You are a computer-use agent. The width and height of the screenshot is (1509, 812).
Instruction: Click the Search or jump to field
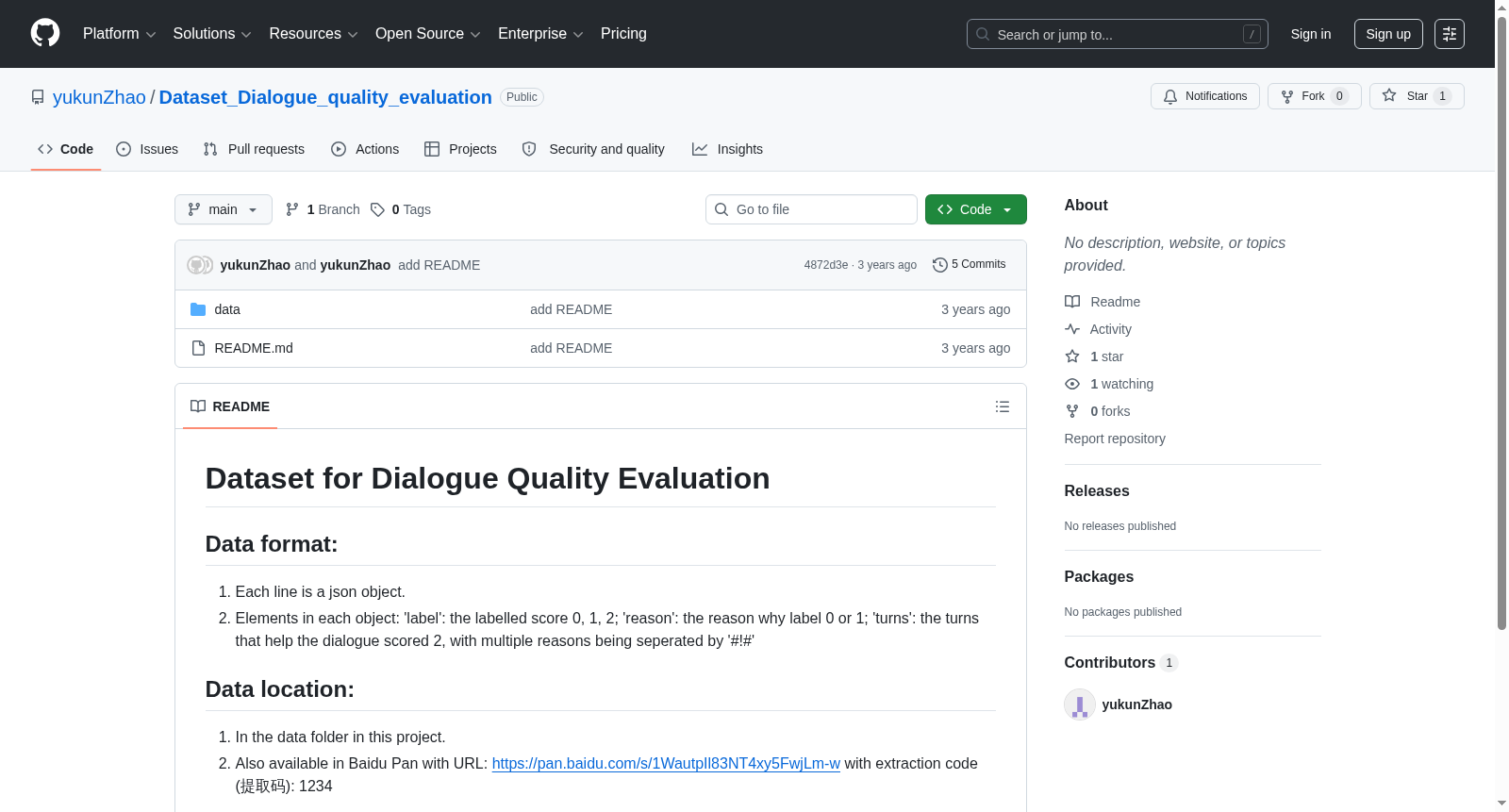(1118, 34)
